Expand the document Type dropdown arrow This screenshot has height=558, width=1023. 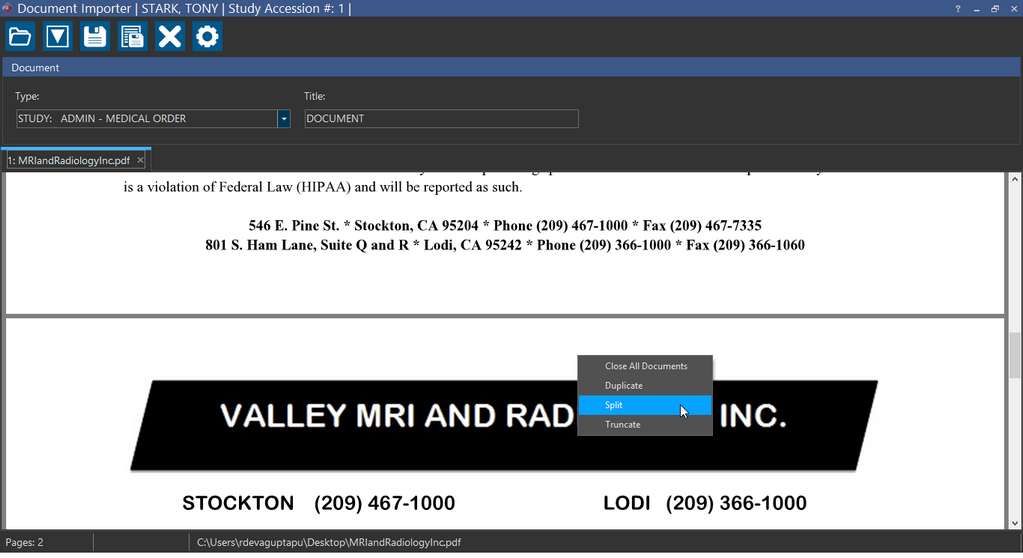(x=284, y=119)
